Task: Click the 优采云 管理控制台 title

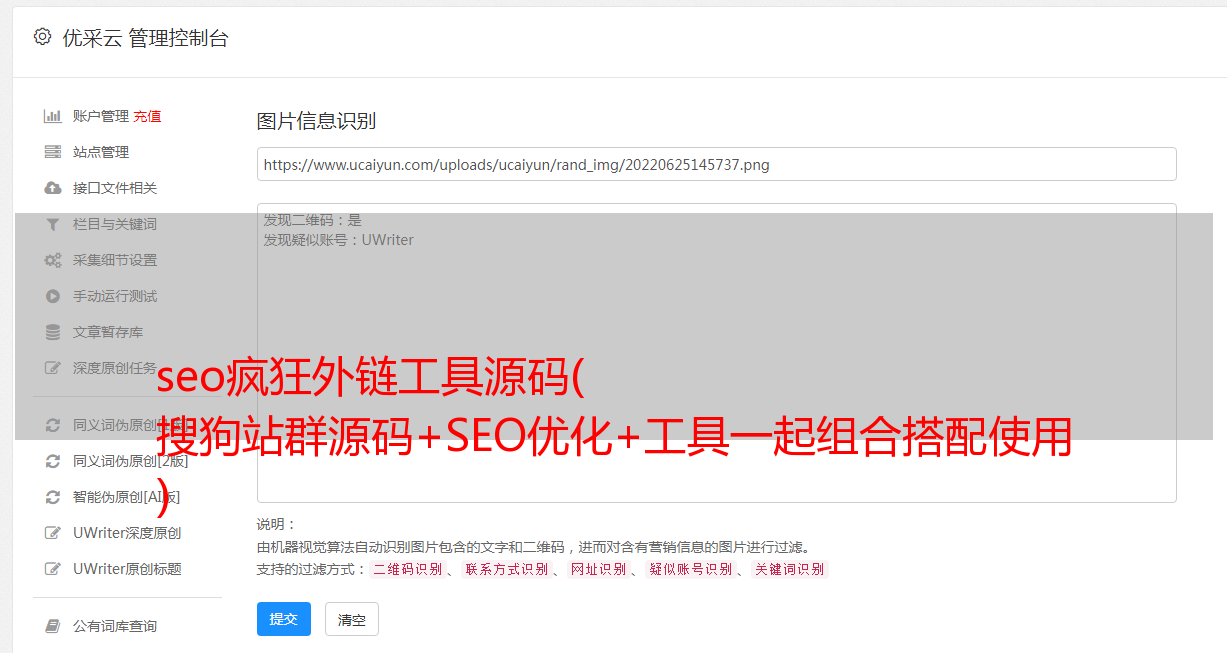Action: point(145,38)
